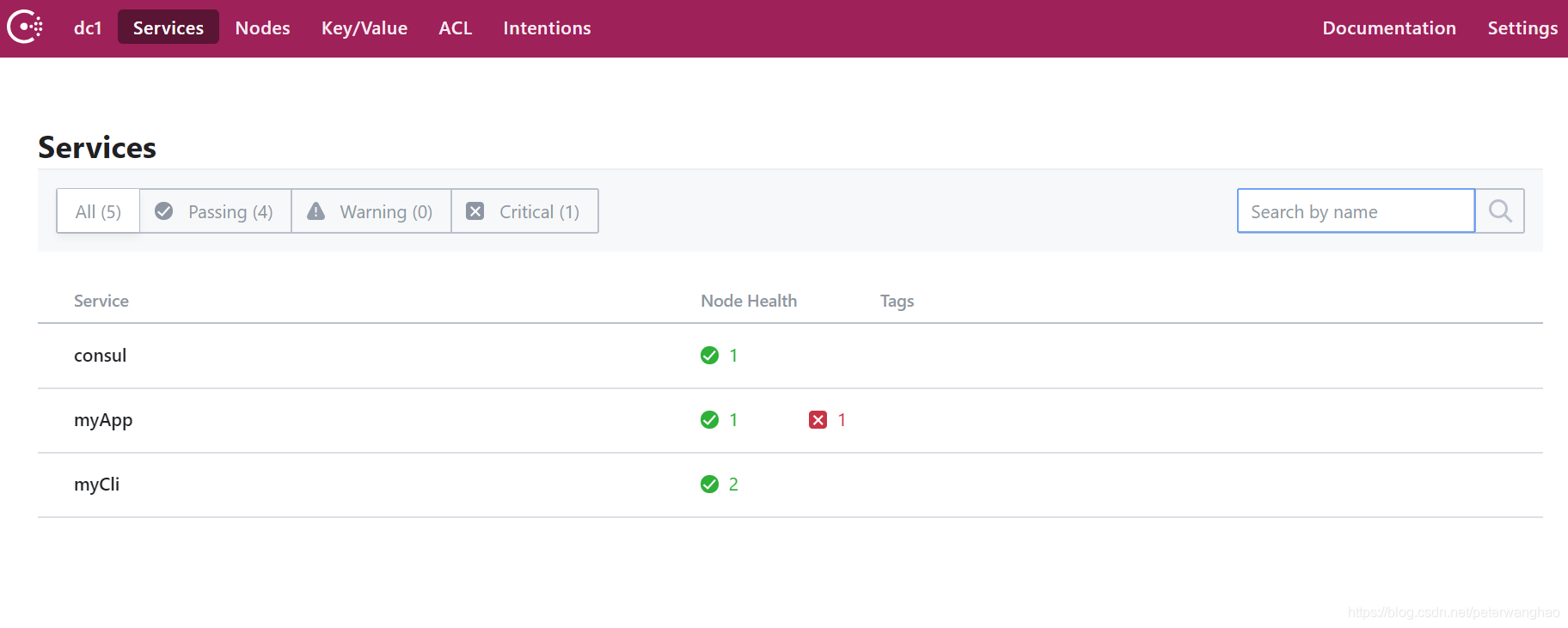Click the Service column header
The width and height of the screenshot is (1568, 628).
coord(101,301)
